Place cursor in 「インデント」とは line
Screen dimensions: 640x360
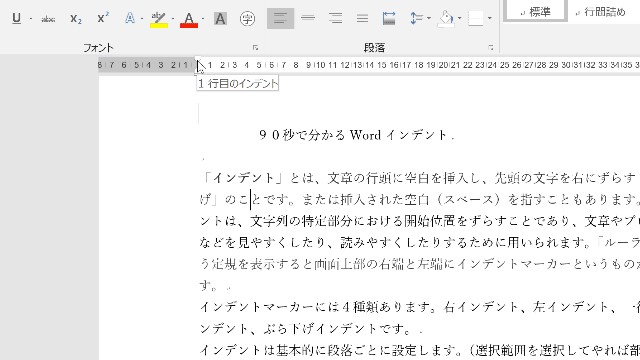pos(420,178)
